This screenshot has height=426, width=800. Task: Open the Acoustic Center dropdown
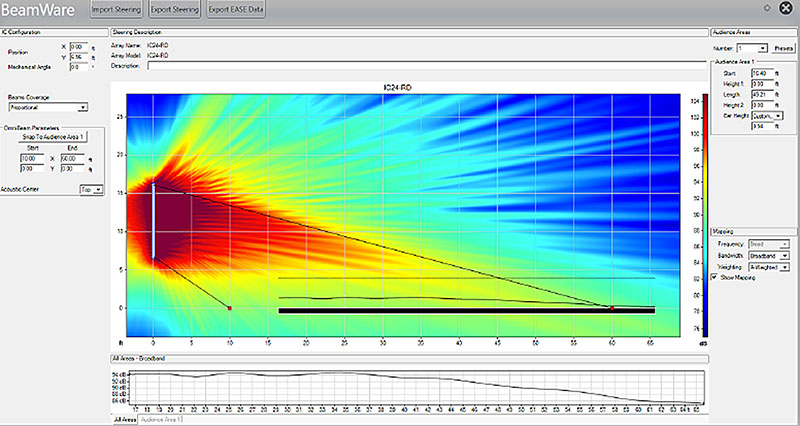[x=92, y=189]
